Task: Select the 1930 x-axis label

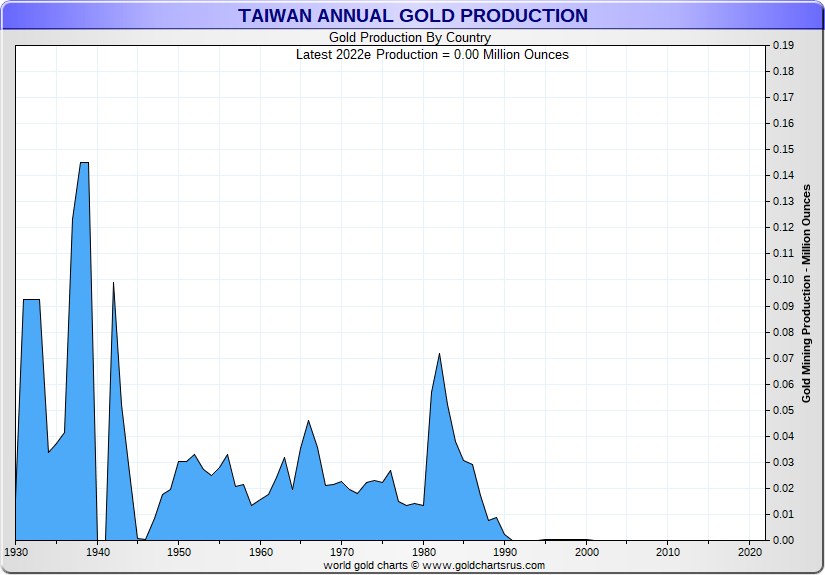Action: pos(16,552)
